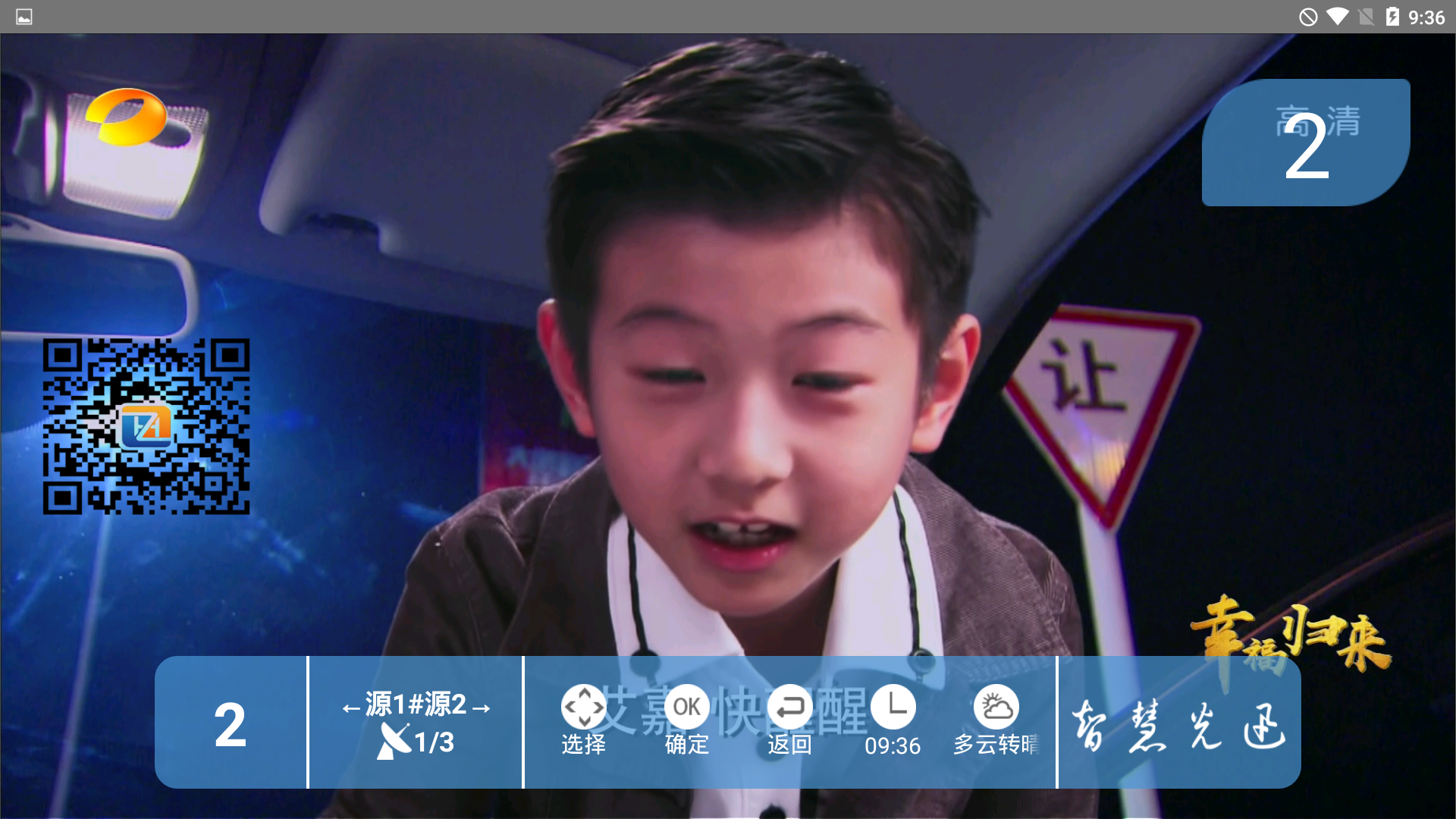1456x819 pixels.
Task: Tap the 确定 label
Action: click(686, 745)
